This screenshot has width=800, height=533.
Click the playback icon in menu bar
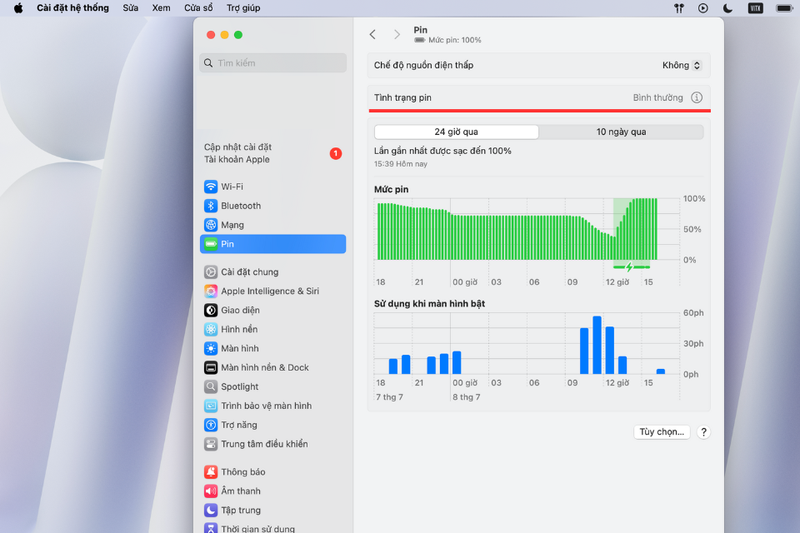point(703,8)
